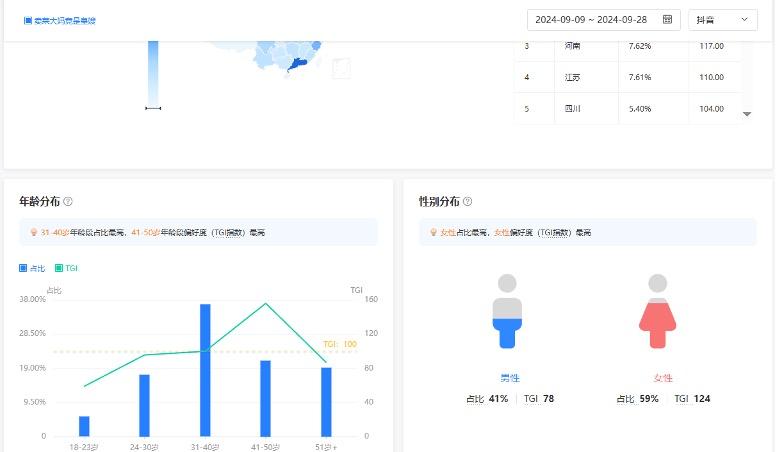The height and width of the screenshot is (452, 776).
Task: Click the 31-40岁 bar in age chart
Action: click(x=205, y=370)
